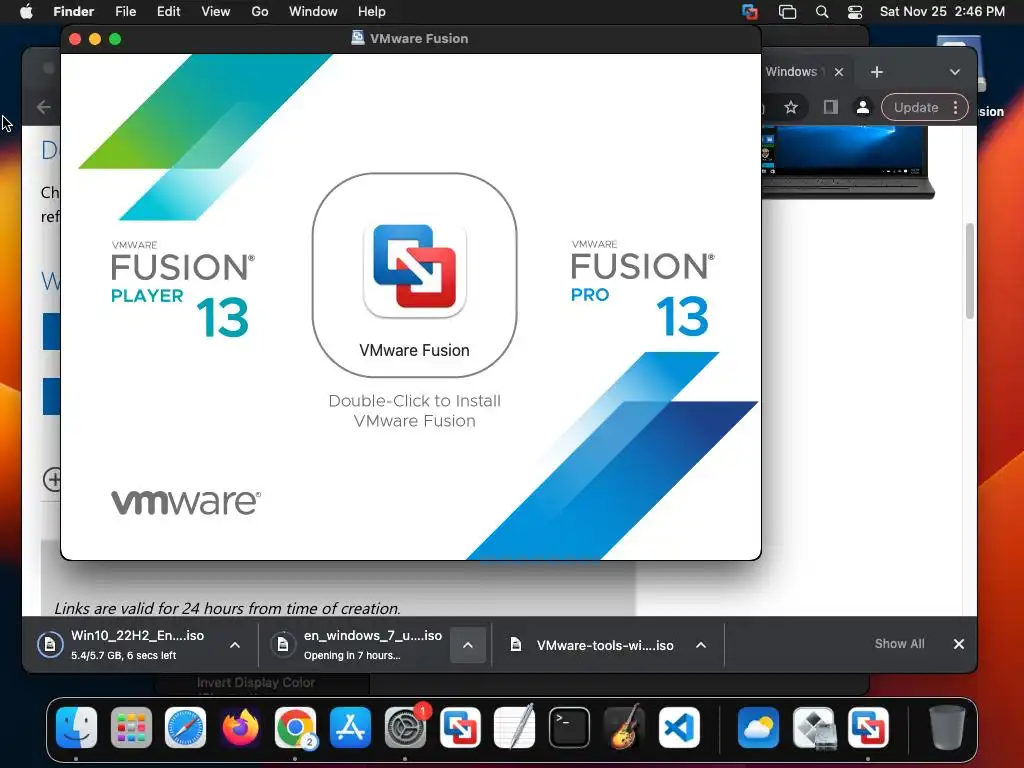The width and height of the screenshot is (1024, 768).
Task: Open Finder from the Dock
Action: pyautogui.click(x=76, y=727)
